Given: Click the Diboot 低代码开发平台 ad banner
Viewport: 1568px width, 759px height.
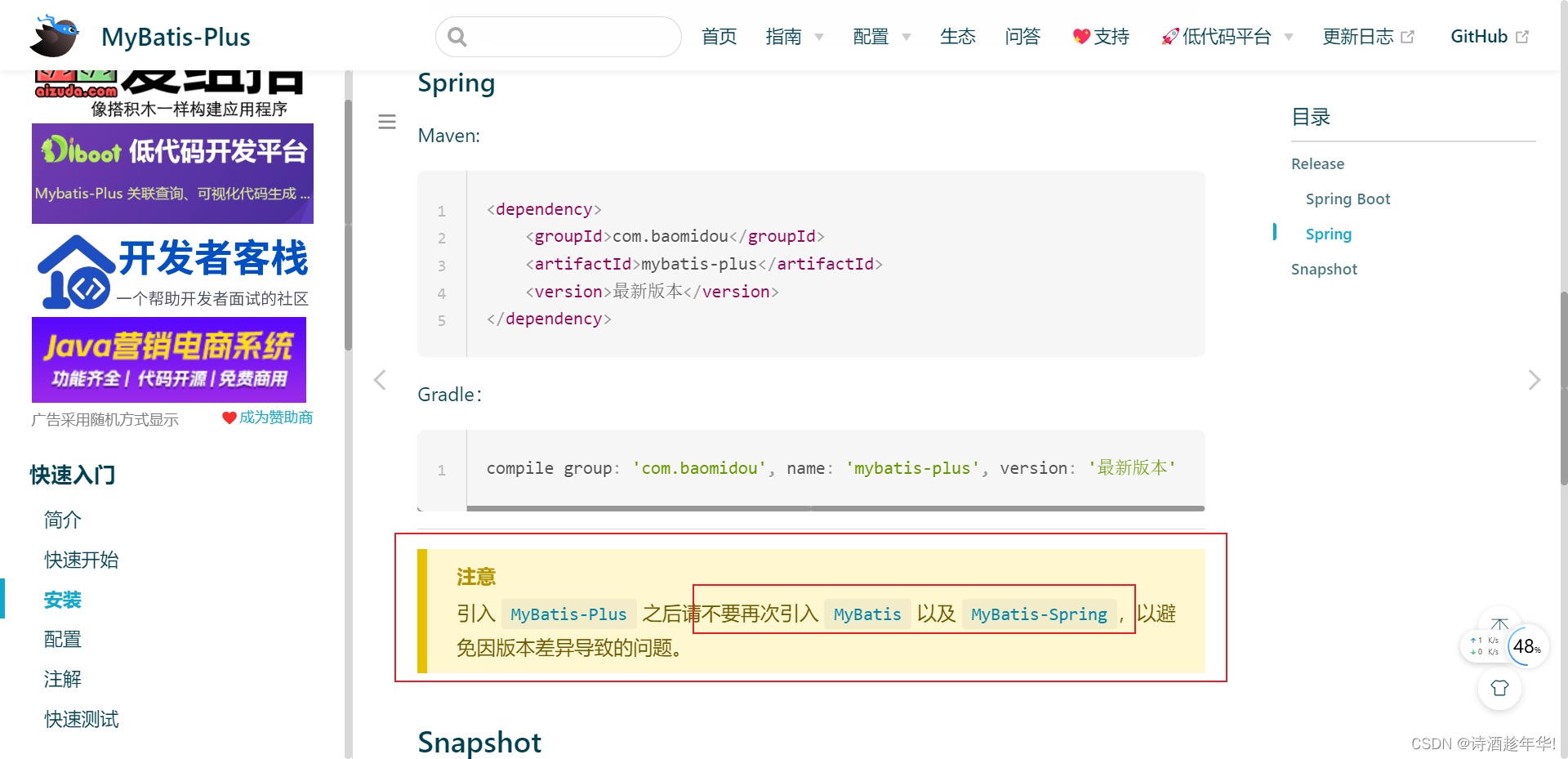Looking at the screenshot, I should click(x=172, y=173).
